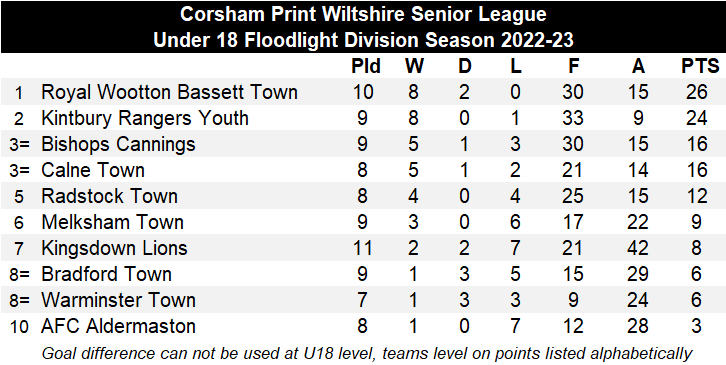Screen dimensions: 726x365
Task: Click the D column header
Action: coord(464,66)
